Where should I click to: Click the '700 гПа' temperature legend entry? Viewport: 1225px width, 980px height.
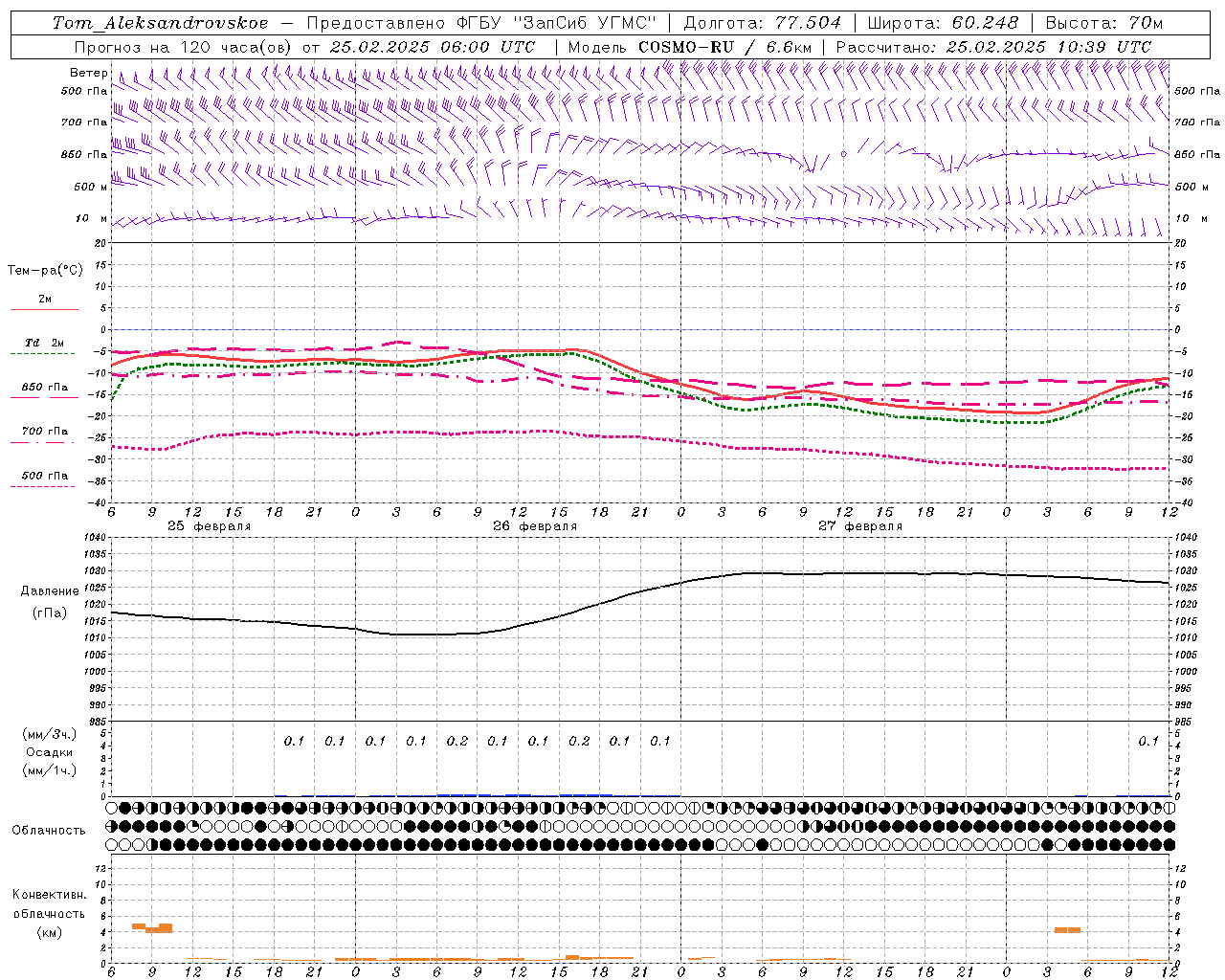(45, 431)
